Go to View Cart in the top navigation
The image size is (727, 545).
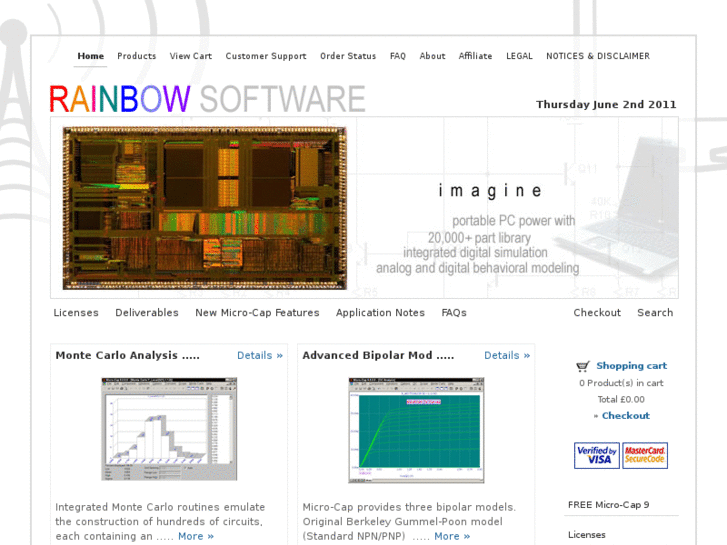[x=191, y=56]
